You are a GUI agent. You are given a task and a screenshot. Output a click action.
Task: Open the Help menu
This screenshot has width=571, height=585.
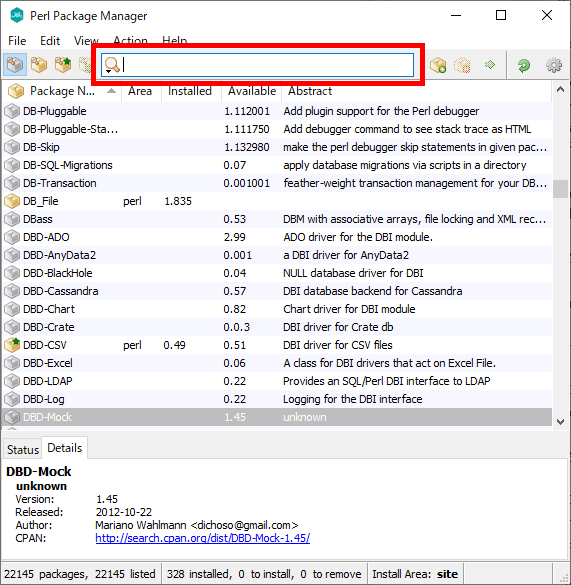pyautogui.click(x=174, y=40)
